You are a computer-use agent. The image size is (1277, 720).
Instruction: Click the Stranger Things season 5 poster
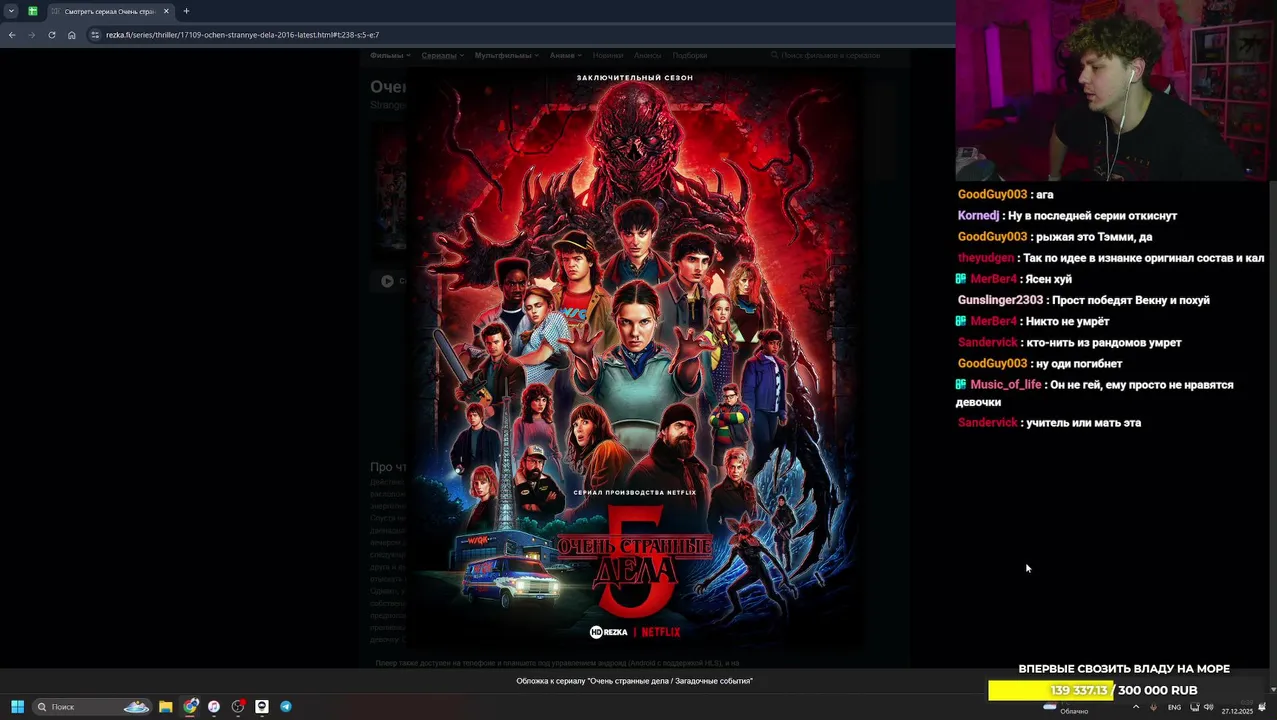point(635,358)
